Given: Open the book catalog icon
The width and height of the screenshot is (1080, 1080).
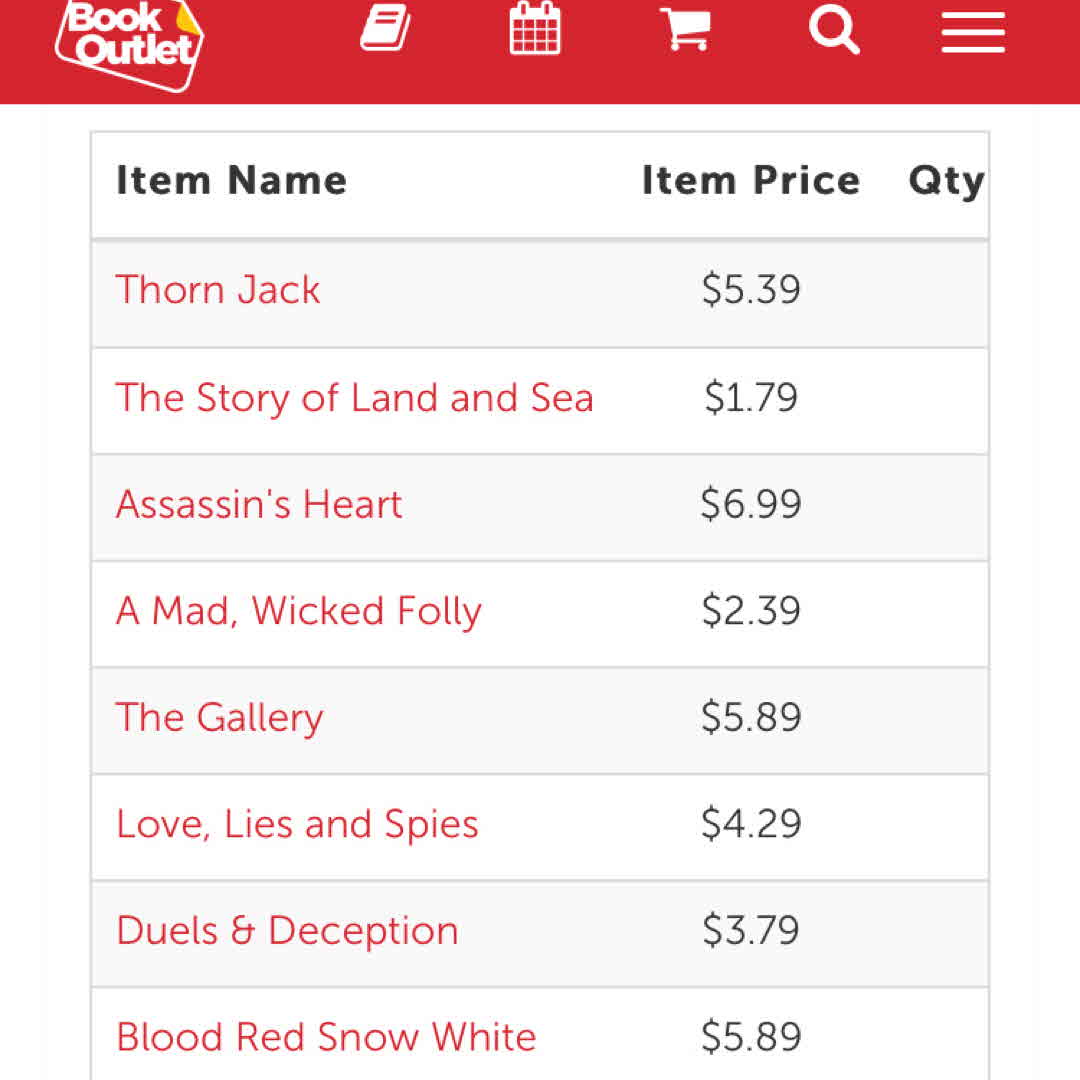Looking at the screenshot, I should pyautogui.click(x=385, y=30).
